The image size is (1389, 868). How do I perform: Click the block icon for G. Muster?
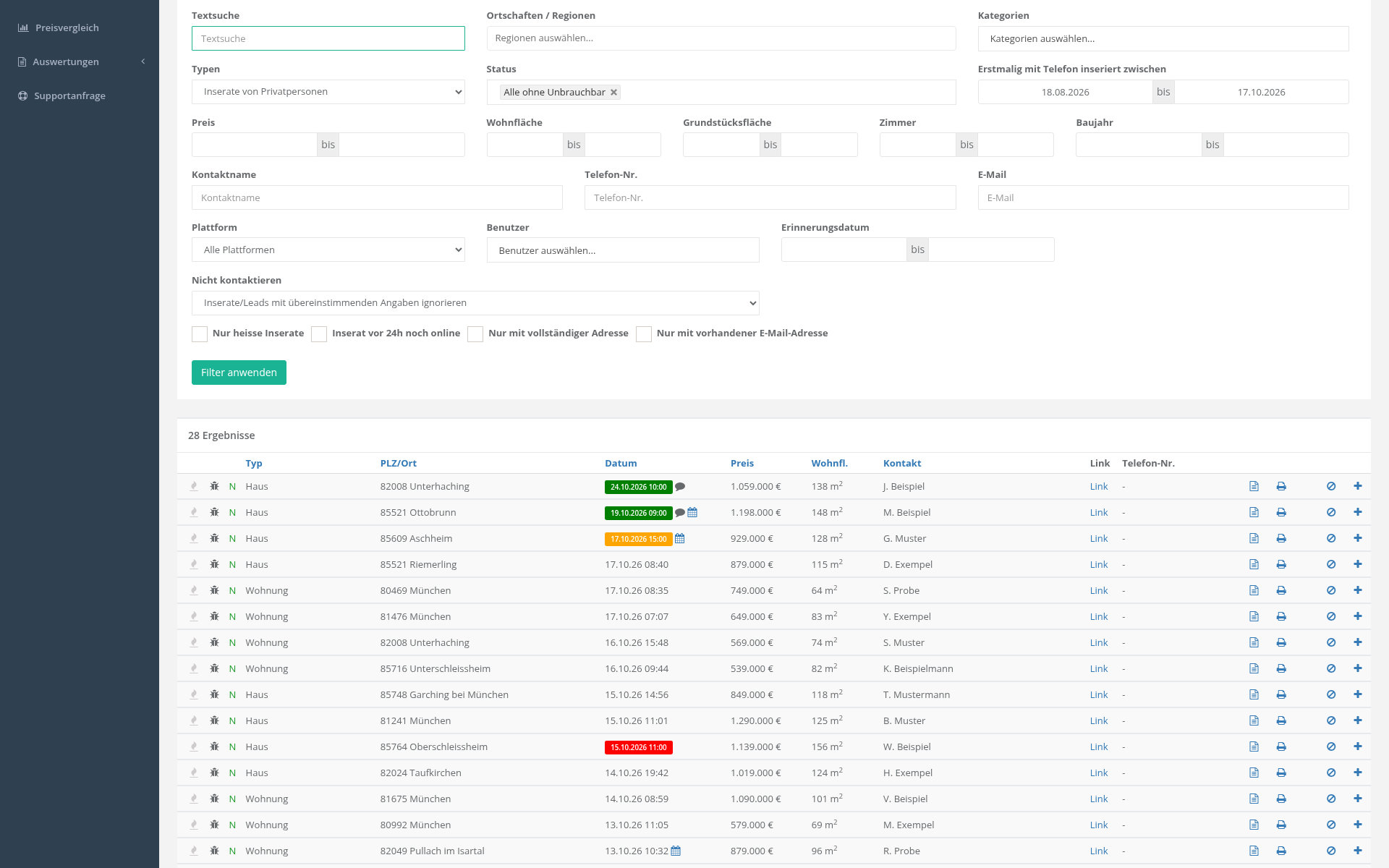(x=1331, y=538)
